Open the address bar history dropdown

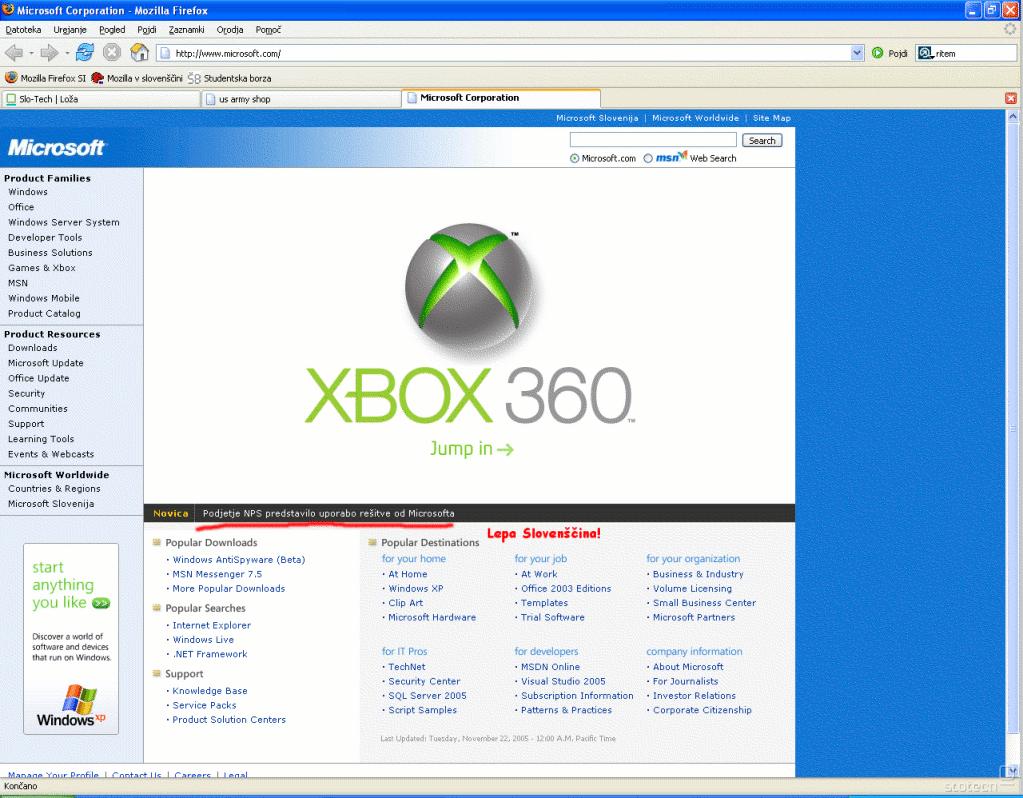pyautogui.click(x=857, y=53)
